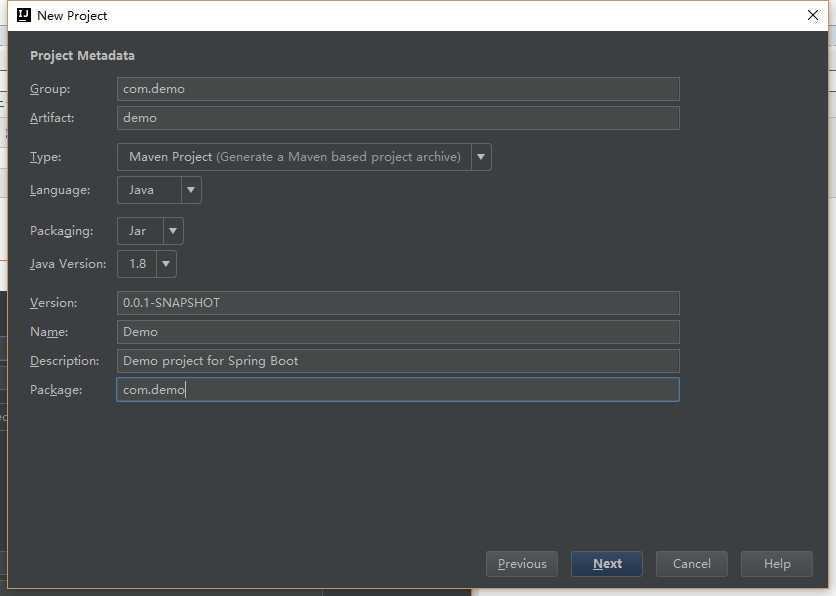The height and width of the screenshot is (596, 836).
Task: Click the 1.8 Java Version combo box
Action: coord(136,264)
